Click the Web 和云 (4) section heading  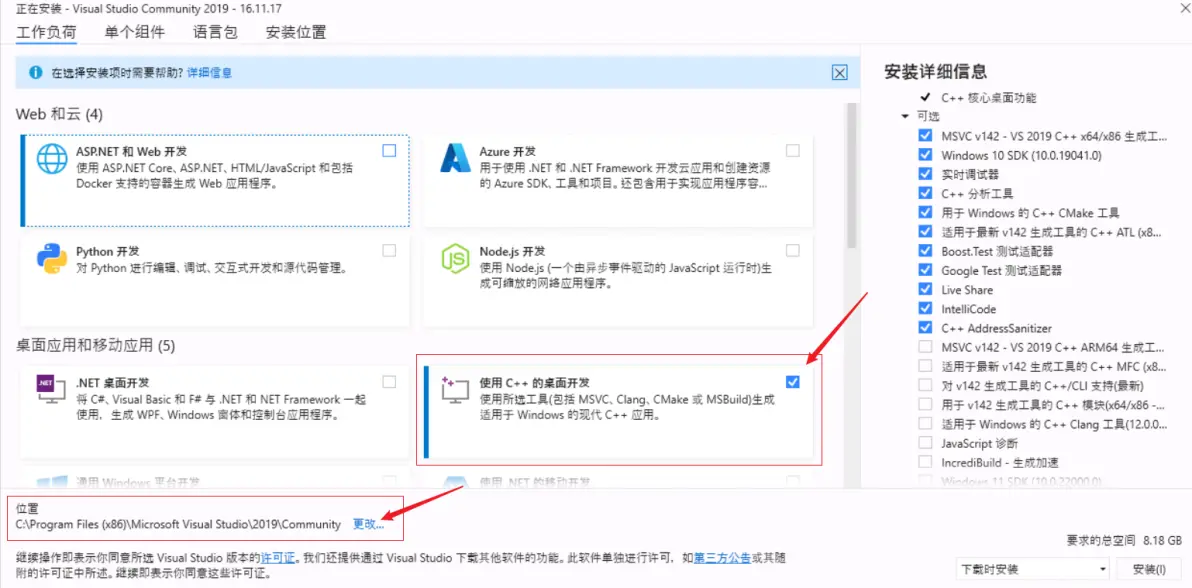(59, 115)
